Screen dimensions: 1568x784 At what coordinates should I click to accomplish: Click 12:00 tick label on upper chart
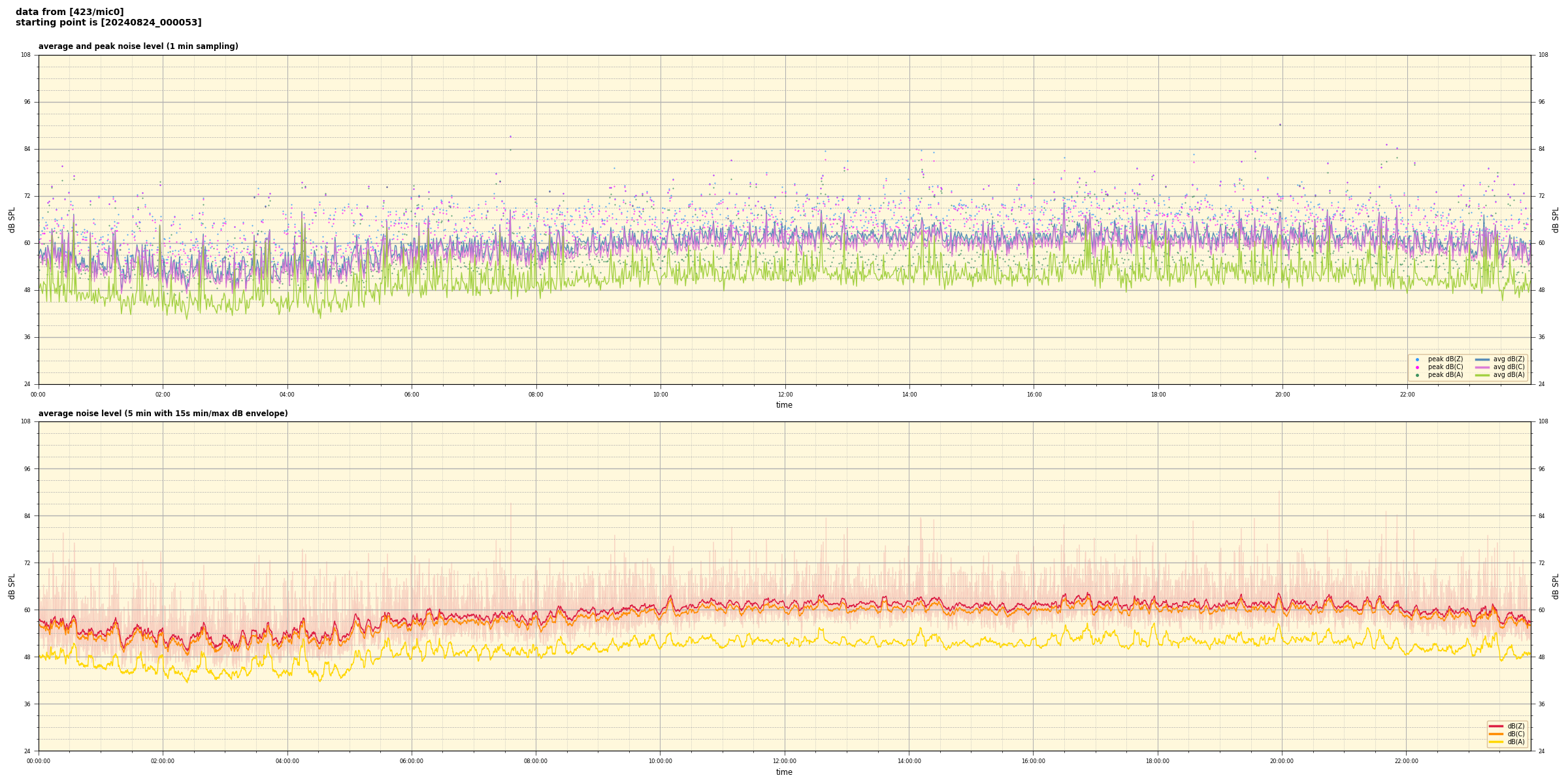[x=785, y=395]
